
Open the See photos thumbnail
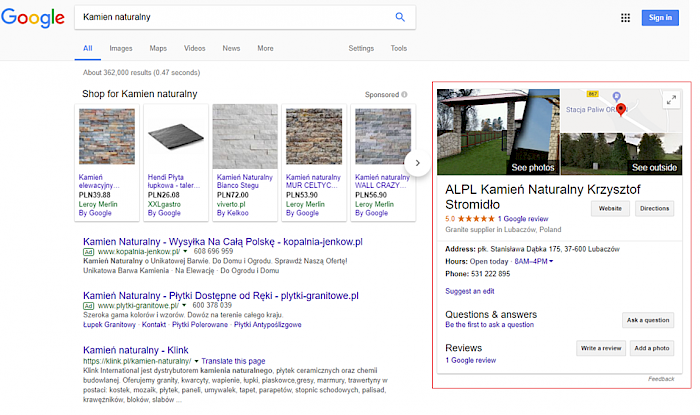[498, 132]
